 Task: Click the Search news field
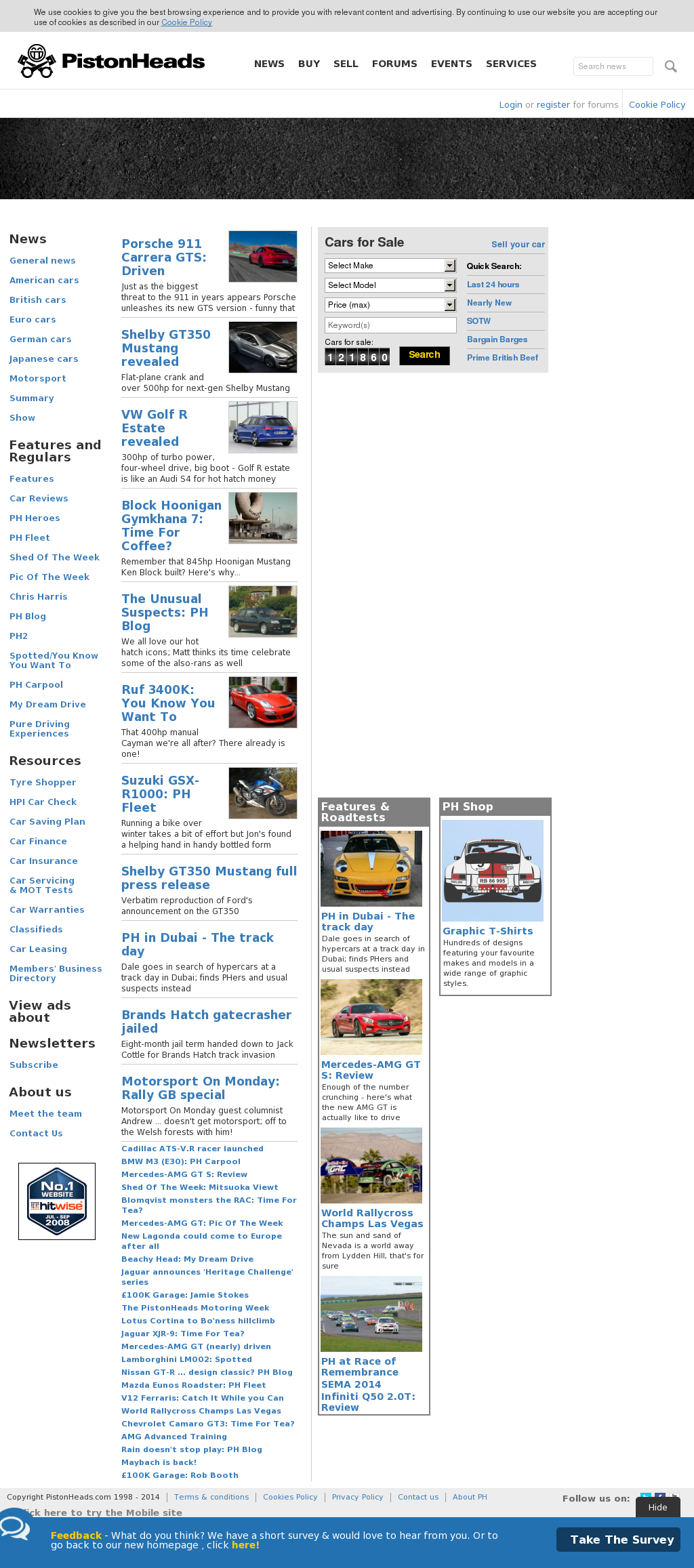[x=613, y=66]
